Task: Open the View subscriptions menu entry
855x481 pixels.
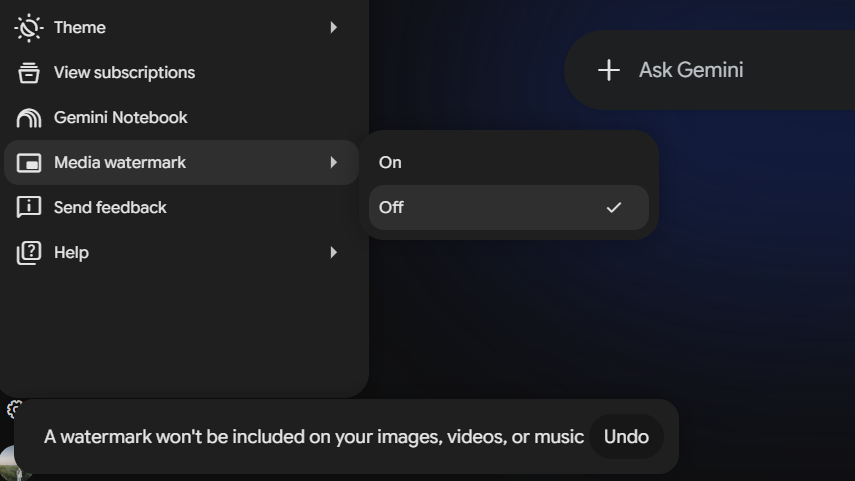Action: (181, 73)
